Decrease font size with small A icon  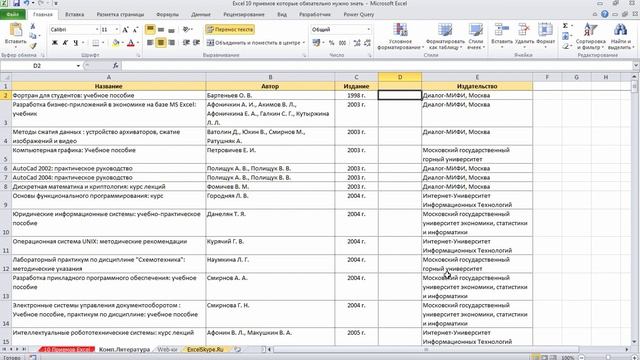click(x=136, y=30)
